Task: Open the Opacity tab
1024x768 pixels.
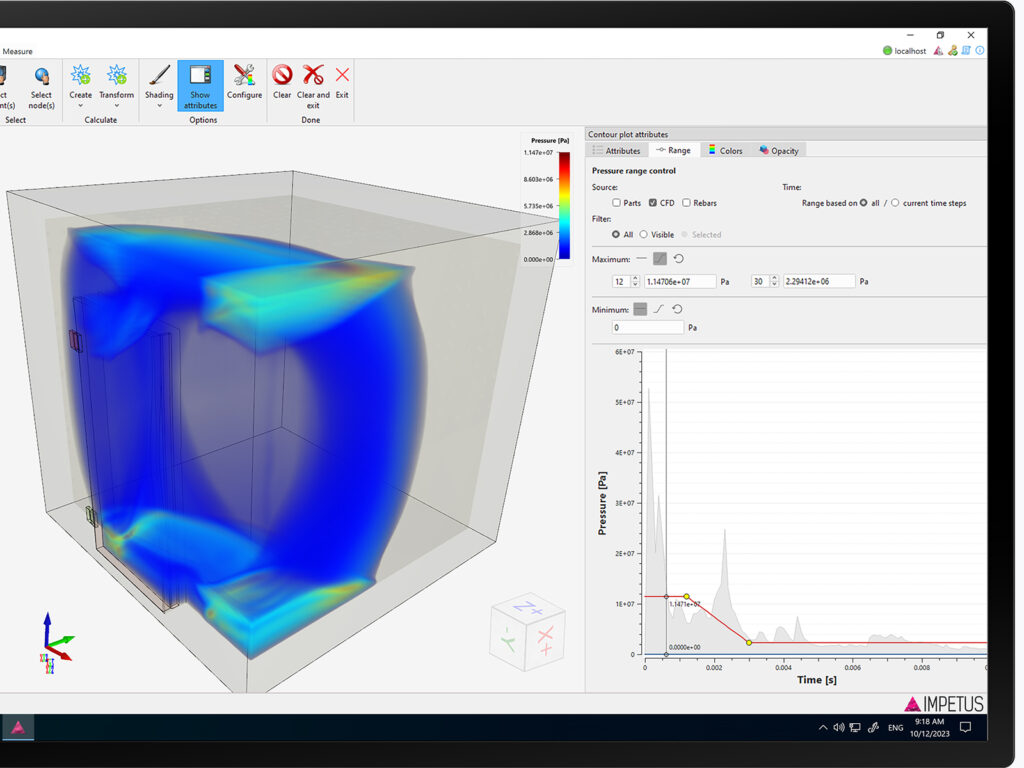Action: click(778, 150)
